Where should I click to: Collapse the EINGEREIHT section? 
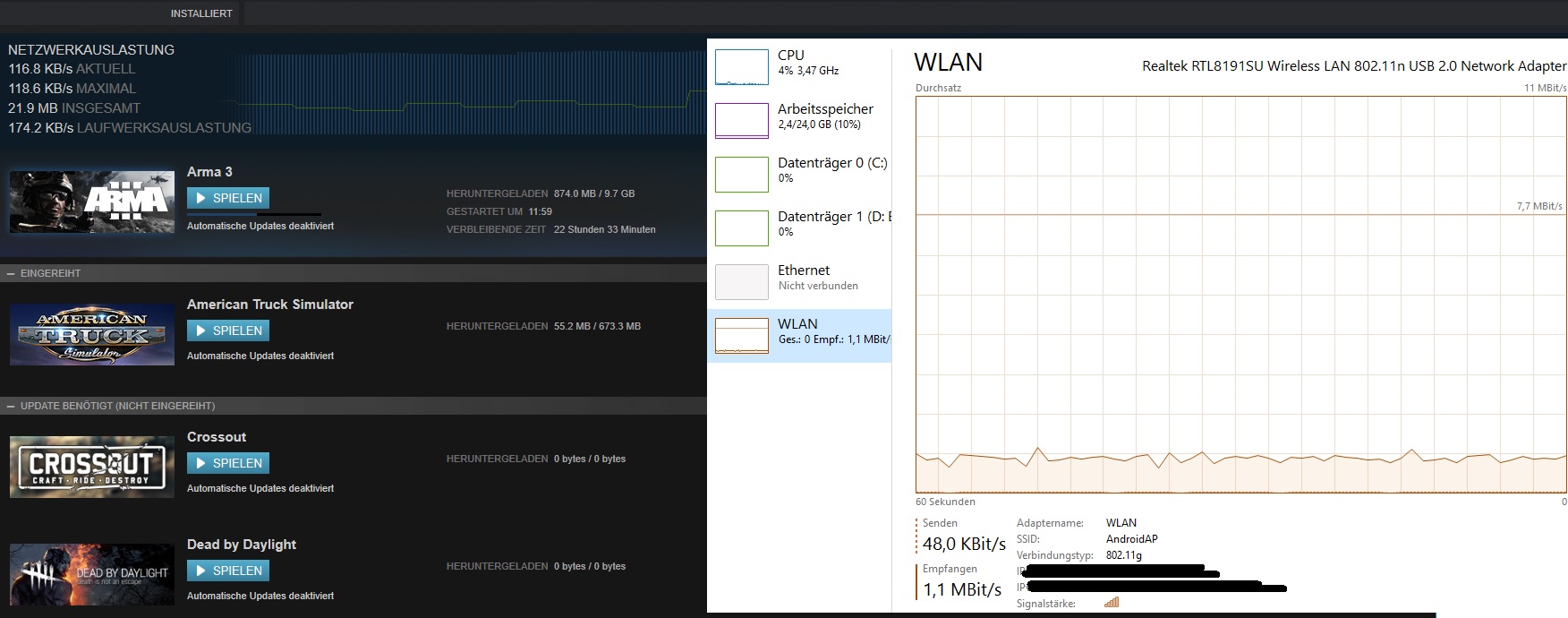pos(11,273)
